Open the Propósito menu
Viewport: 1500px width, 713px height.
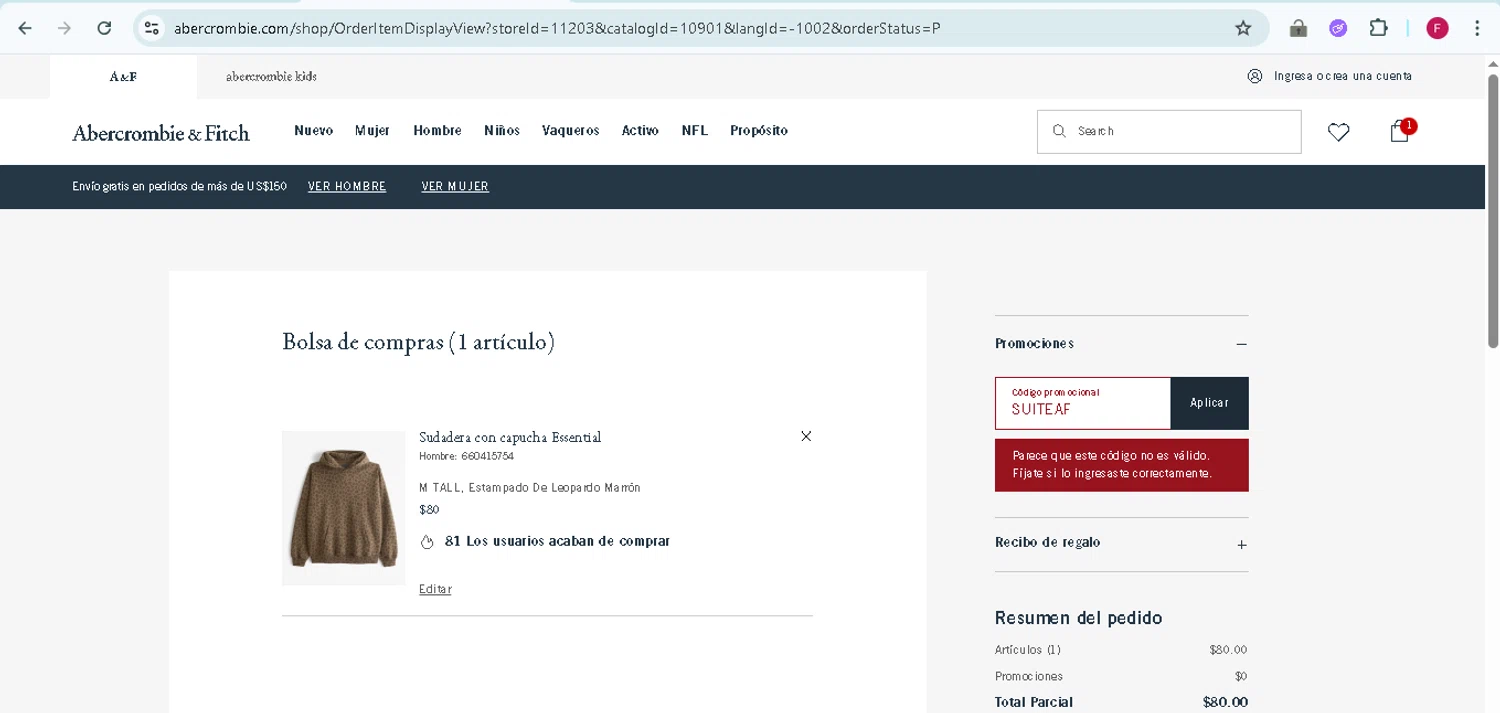click(x=759, y=131)
